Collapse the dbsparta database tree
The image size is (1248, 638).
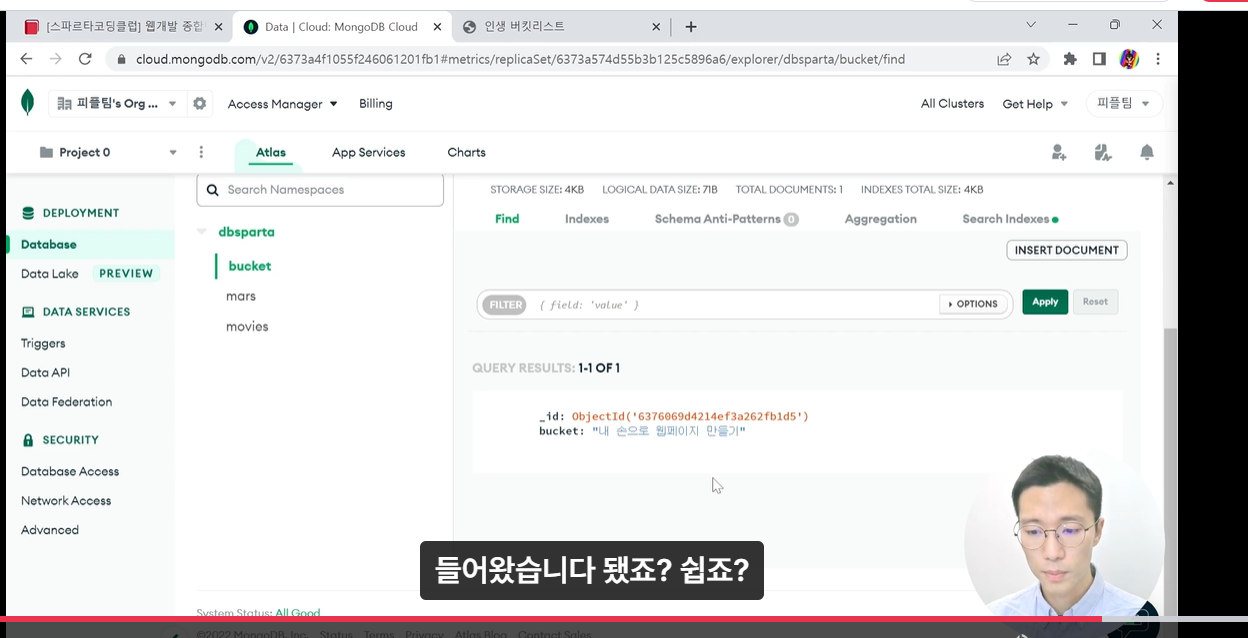[x=202, y=232]
